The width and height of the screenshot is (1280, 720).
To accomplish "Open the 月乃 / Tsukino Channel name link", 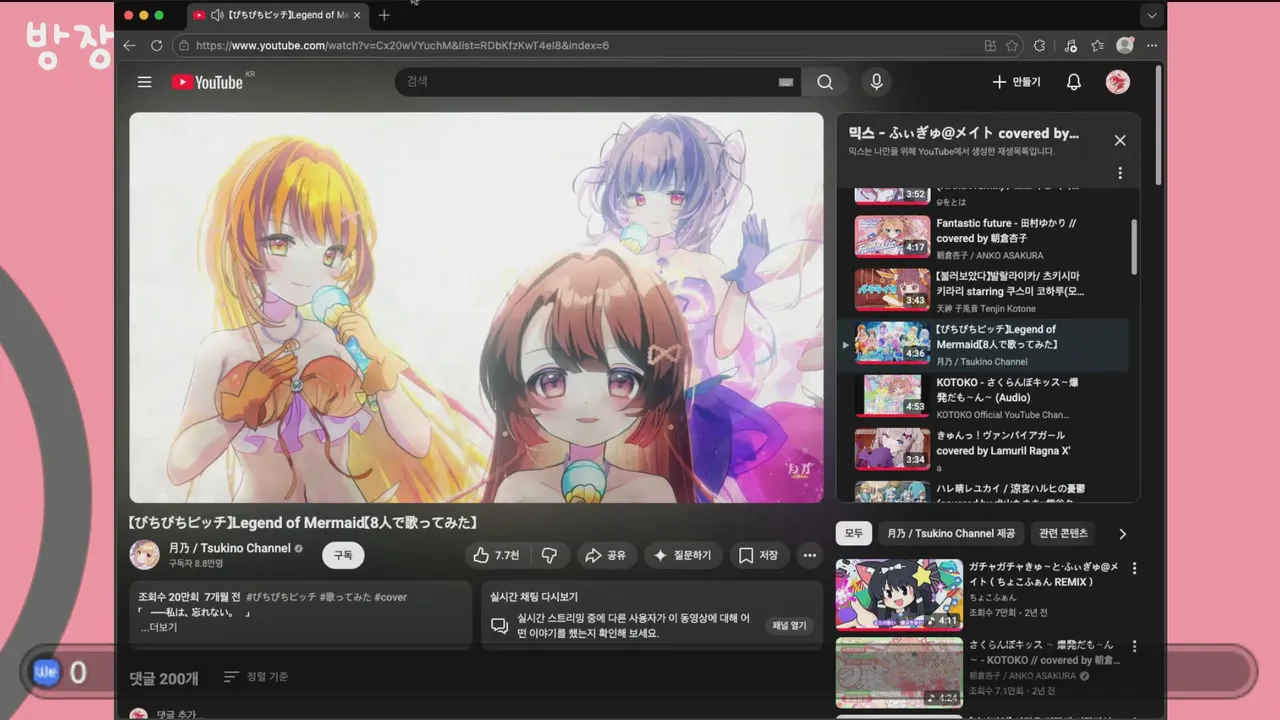I will tap(229, 548).
